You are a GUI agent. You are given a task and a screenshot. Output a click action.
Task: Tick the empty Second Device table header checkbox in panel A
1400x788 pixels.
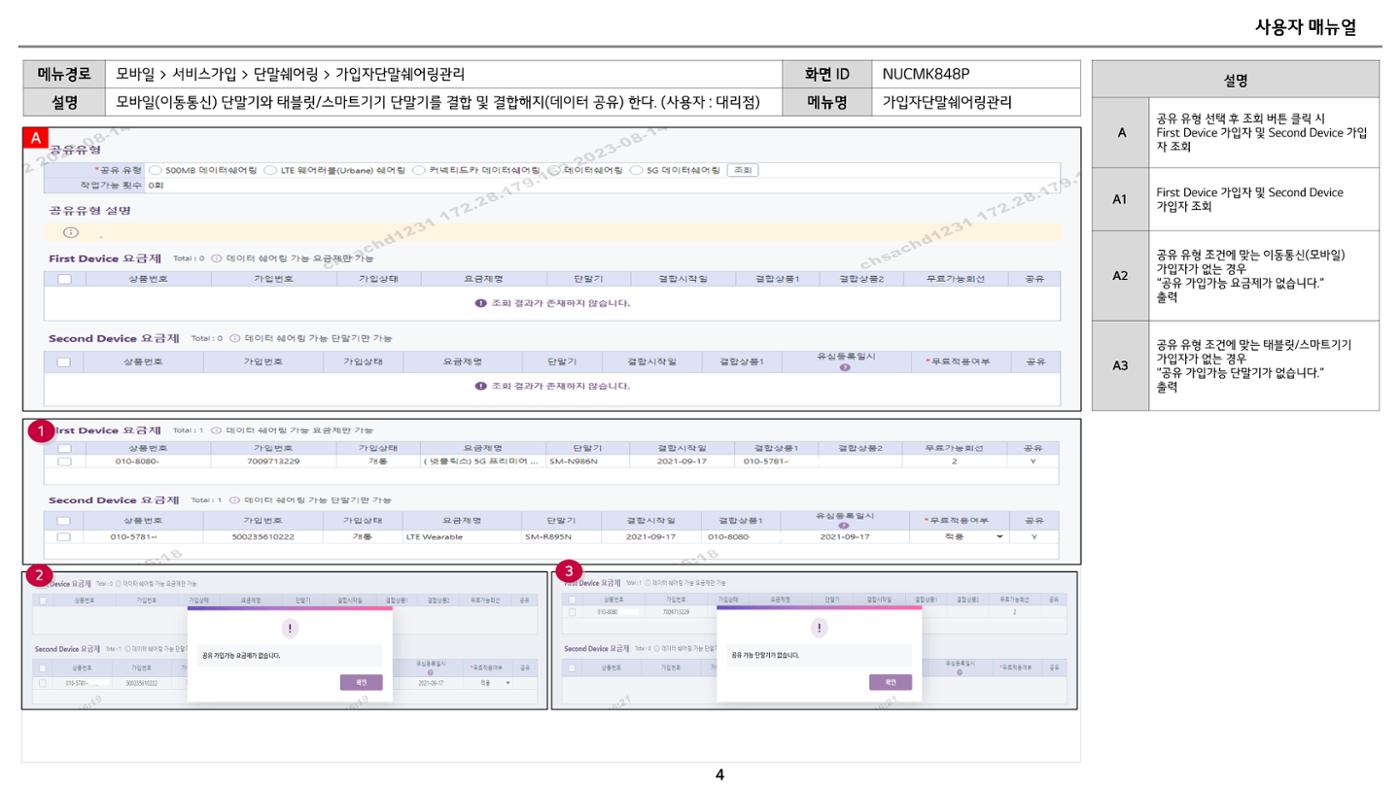pos(65,361)
